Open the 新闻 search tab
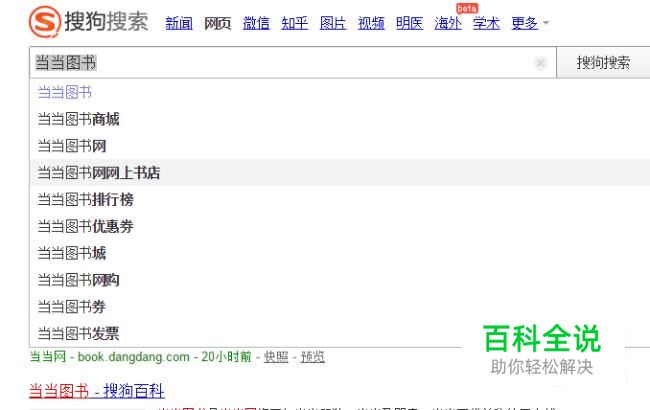 coord(179,23)
